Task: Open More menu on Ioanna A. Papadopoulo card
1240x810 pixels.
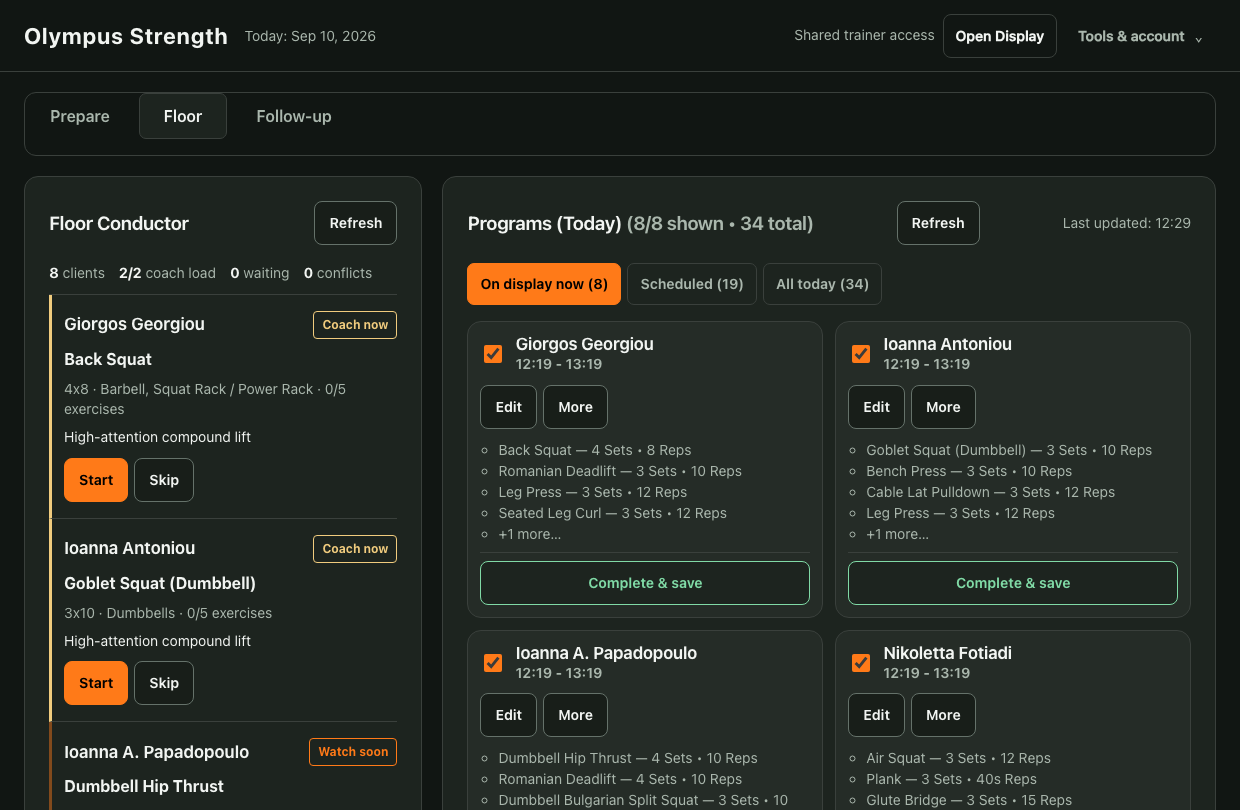Action: (575, 715)
